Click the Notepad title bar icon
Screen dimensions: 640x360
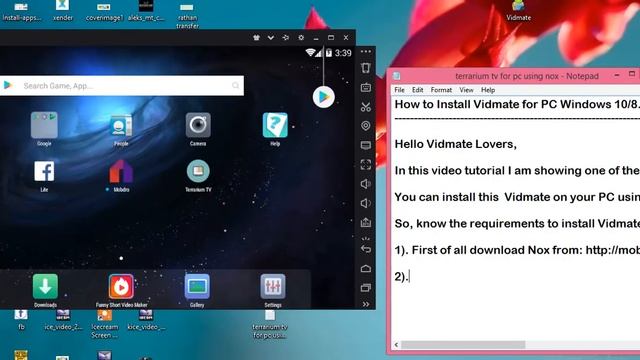(396, 76)
